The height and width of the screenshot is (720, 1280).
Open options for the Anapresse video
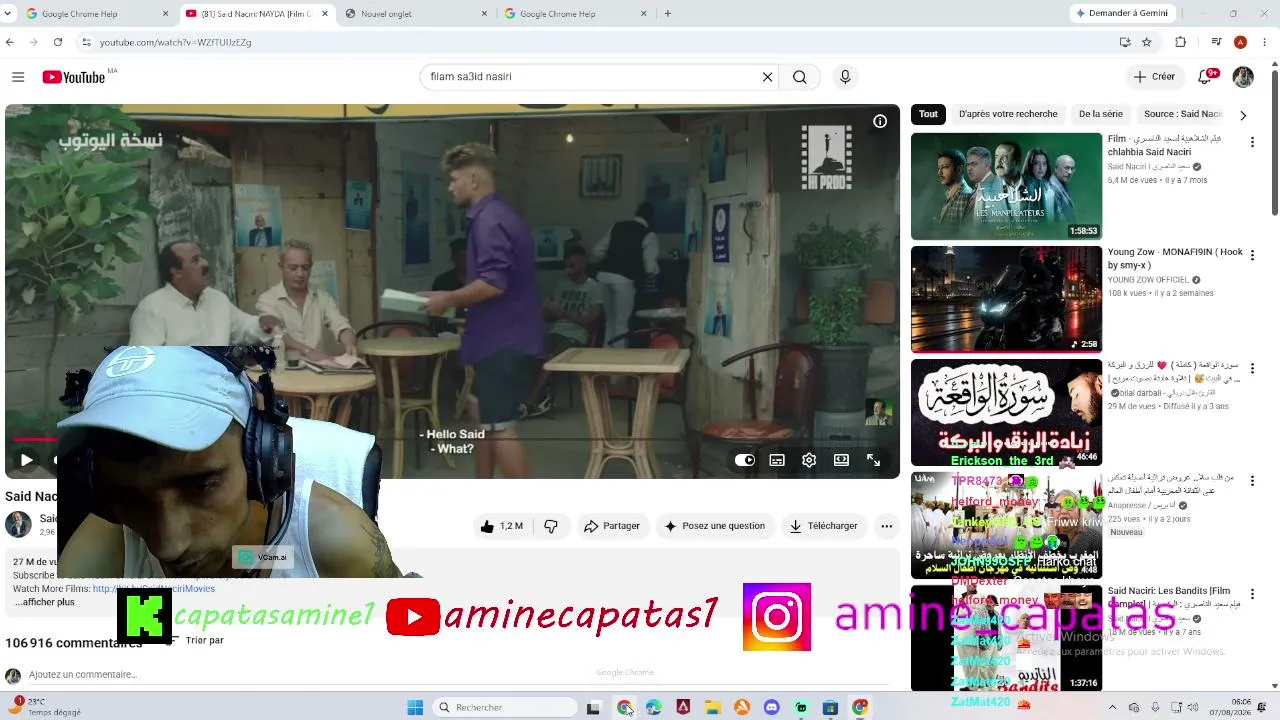click(x=1252, y=481)
